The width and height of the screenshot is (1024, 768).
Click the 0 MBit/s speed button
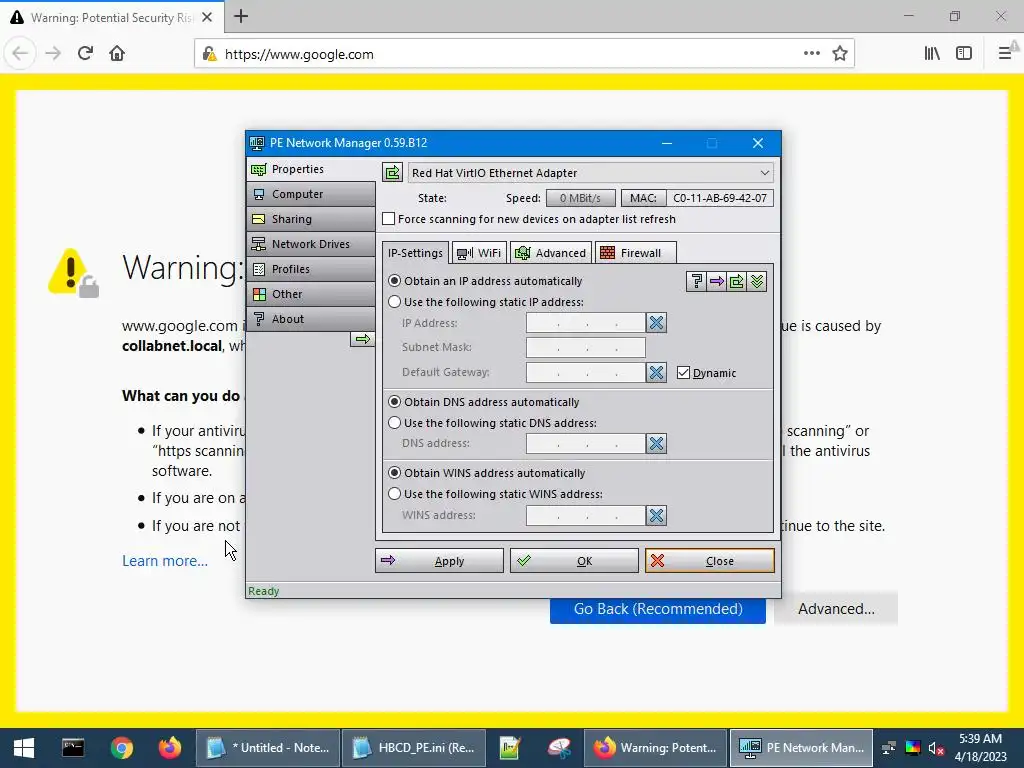pos(580,198)
